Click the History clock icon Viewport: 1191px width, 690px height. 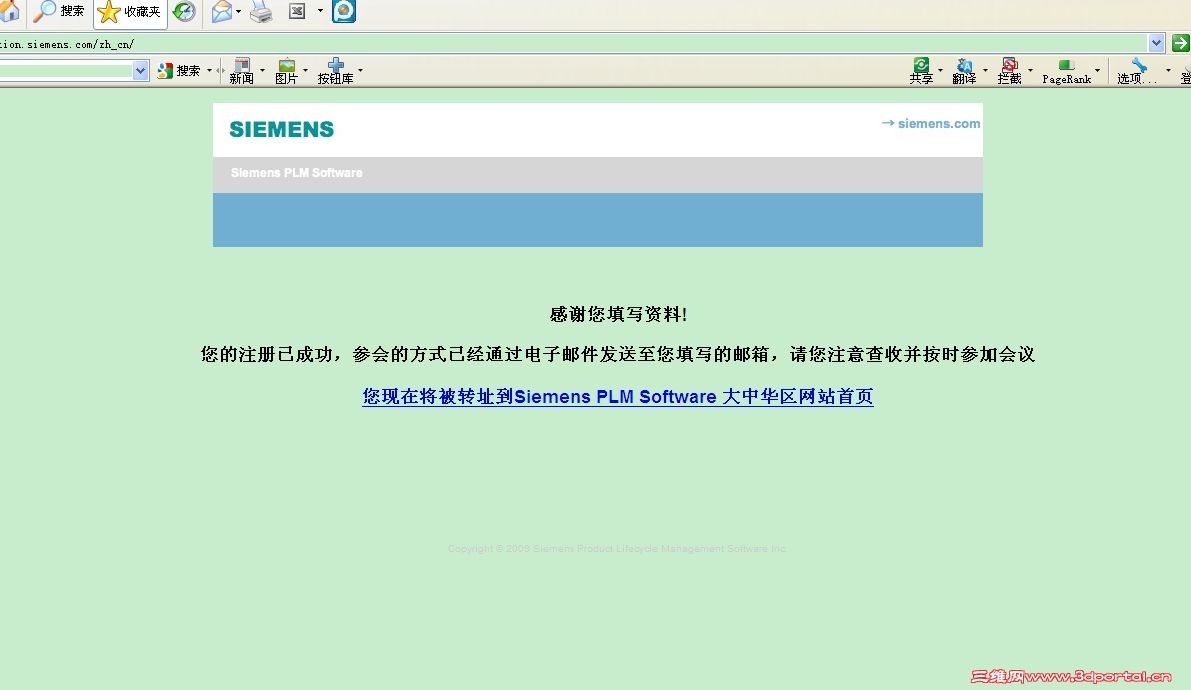tap(184, 11)
